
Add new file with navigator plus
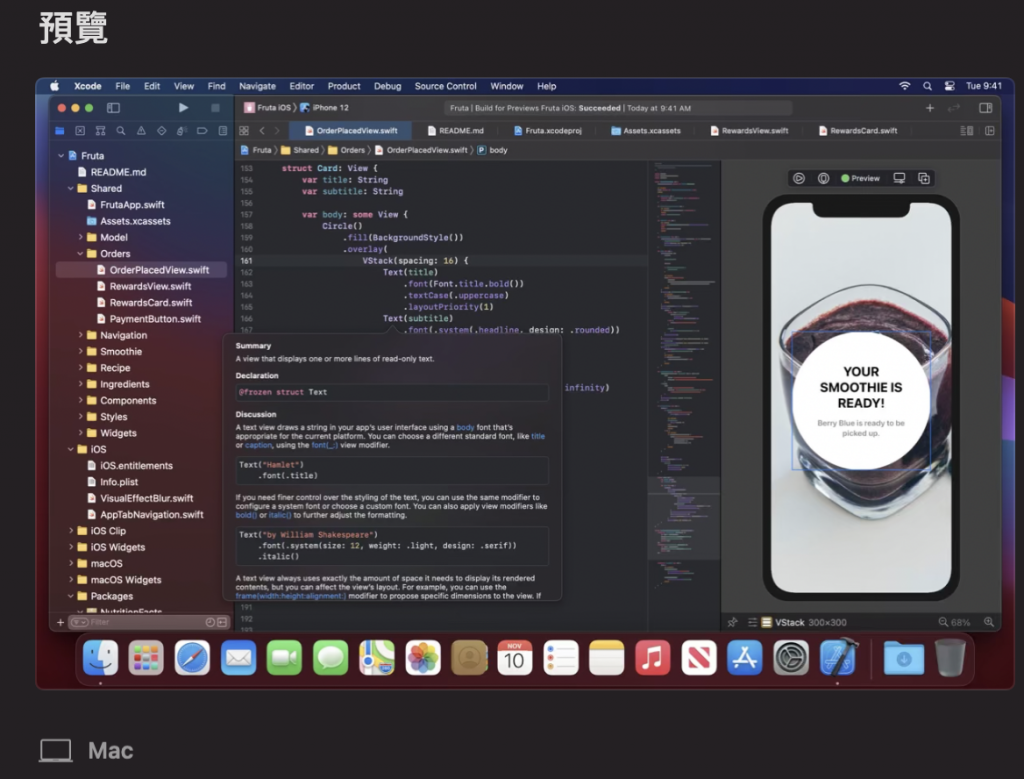click(60, 622)
